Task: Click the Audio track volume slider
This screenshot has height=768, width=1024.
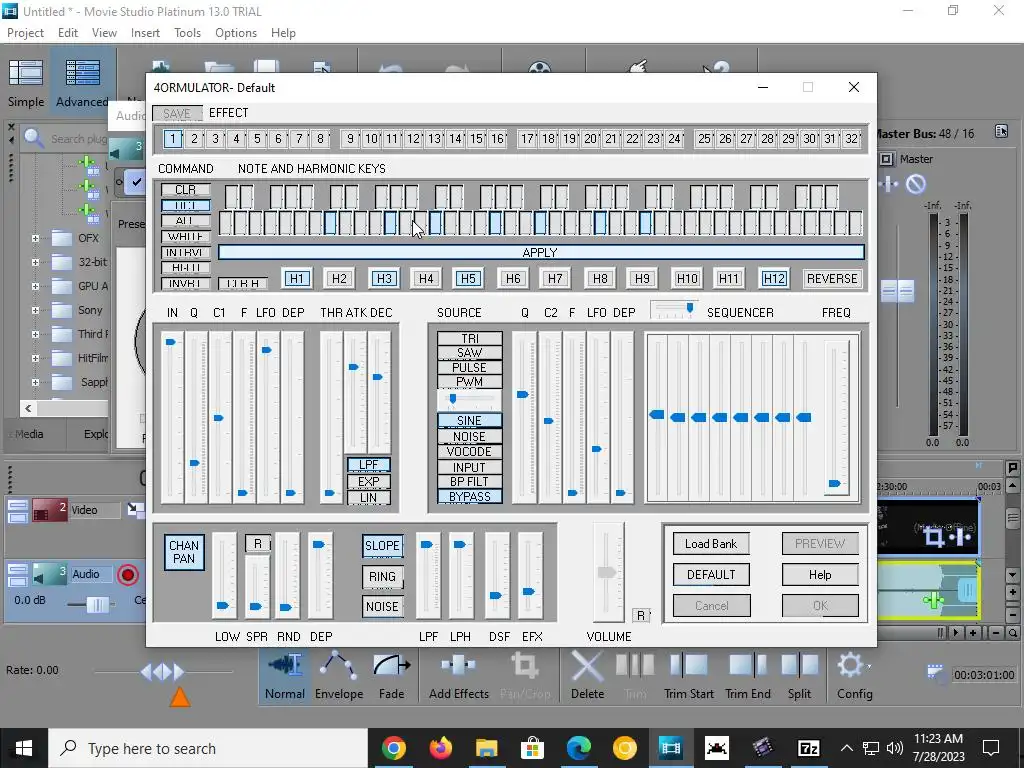Action: [x=98, y=604]
